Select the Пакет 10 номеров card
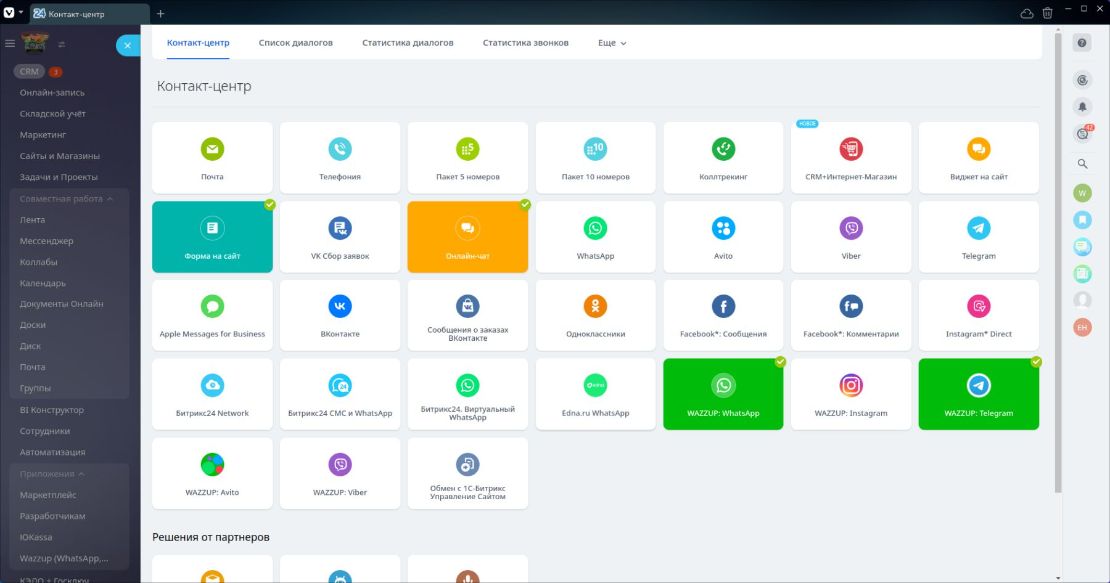The height and width of the screenshot is (583, 1110). pyautogui.click(x=595, y=157)
